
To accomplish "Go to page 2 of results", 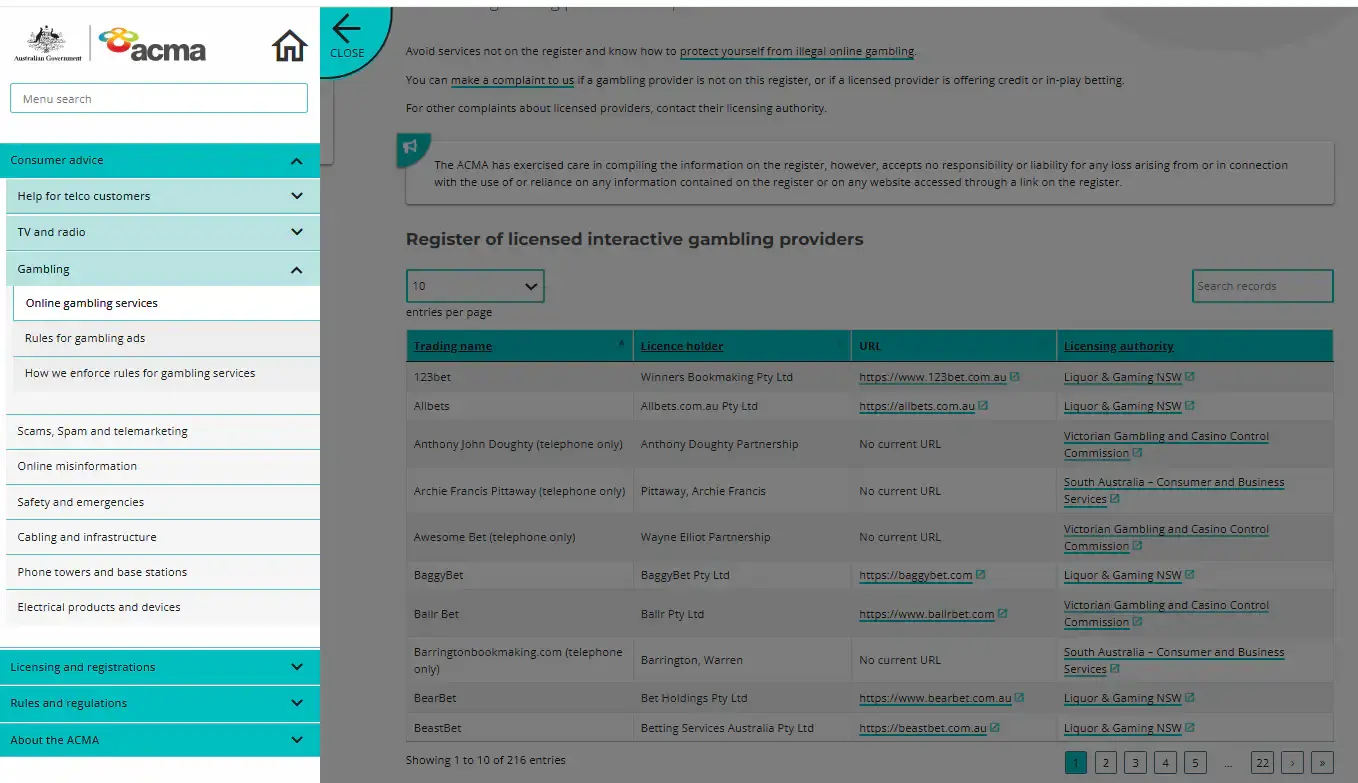I will (x=1105, y=763).
